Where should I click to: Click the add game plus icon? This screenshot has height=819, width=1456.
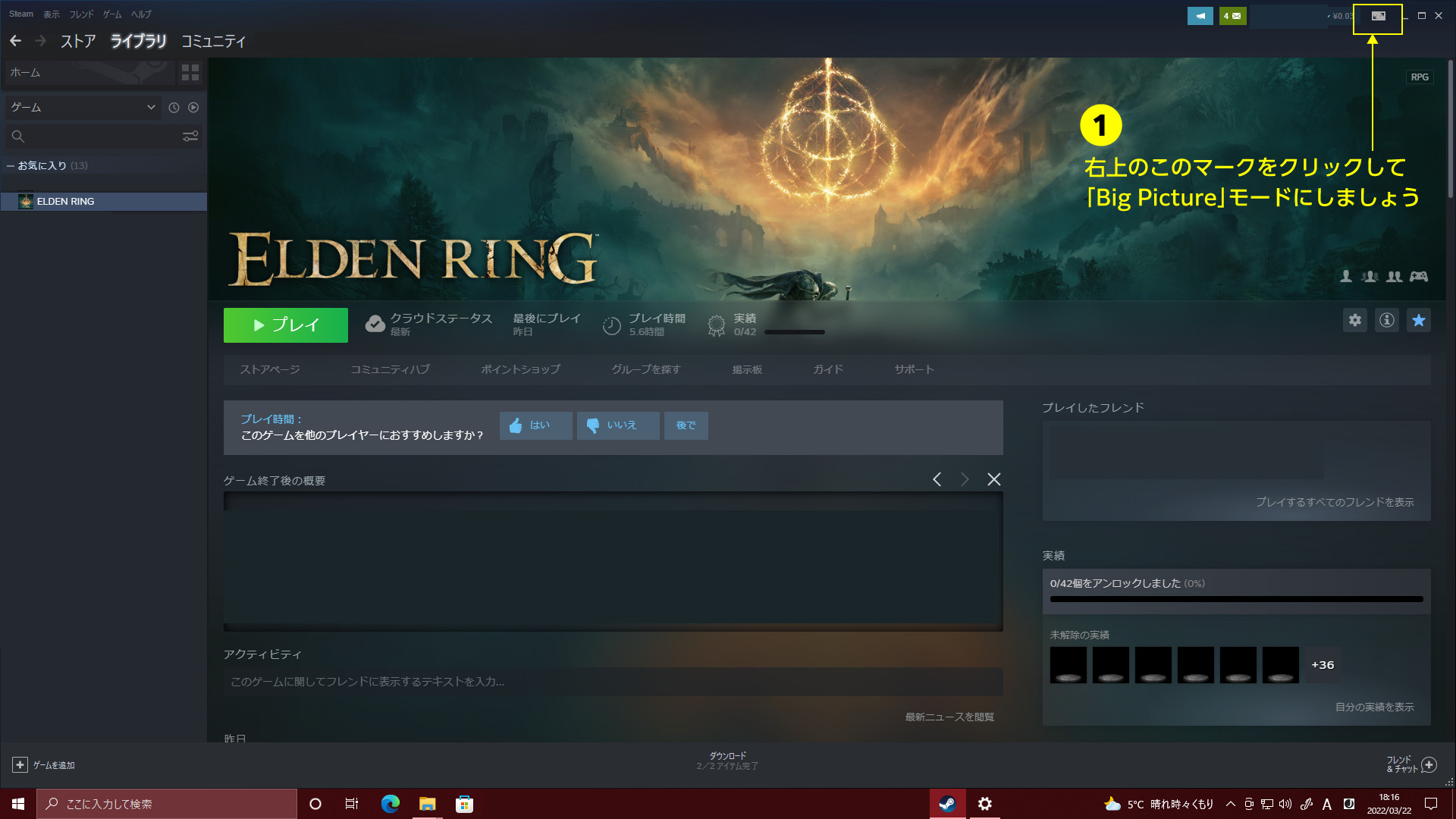(x=20, y=765)
